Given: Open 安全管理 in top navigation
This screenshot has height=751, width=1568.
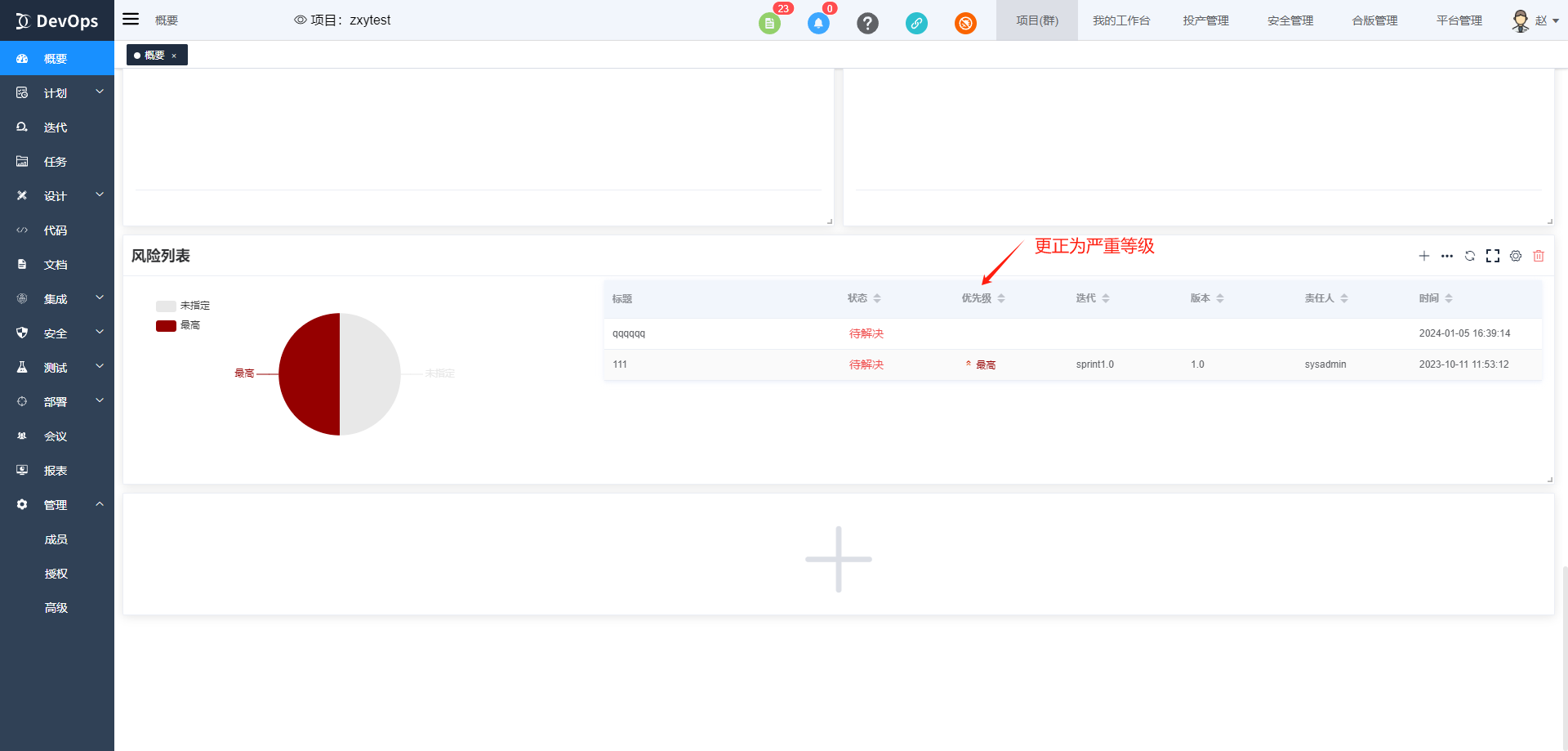Looking at the screenshot, I should click(1290, 20).
